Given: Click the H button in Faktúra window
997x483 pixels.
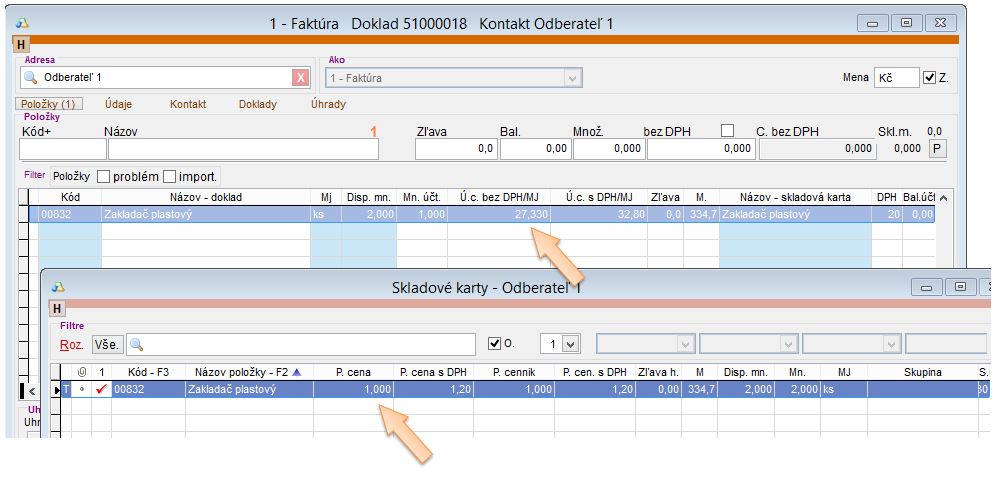Looking at the screenshot, I should (x=21, y=44).
